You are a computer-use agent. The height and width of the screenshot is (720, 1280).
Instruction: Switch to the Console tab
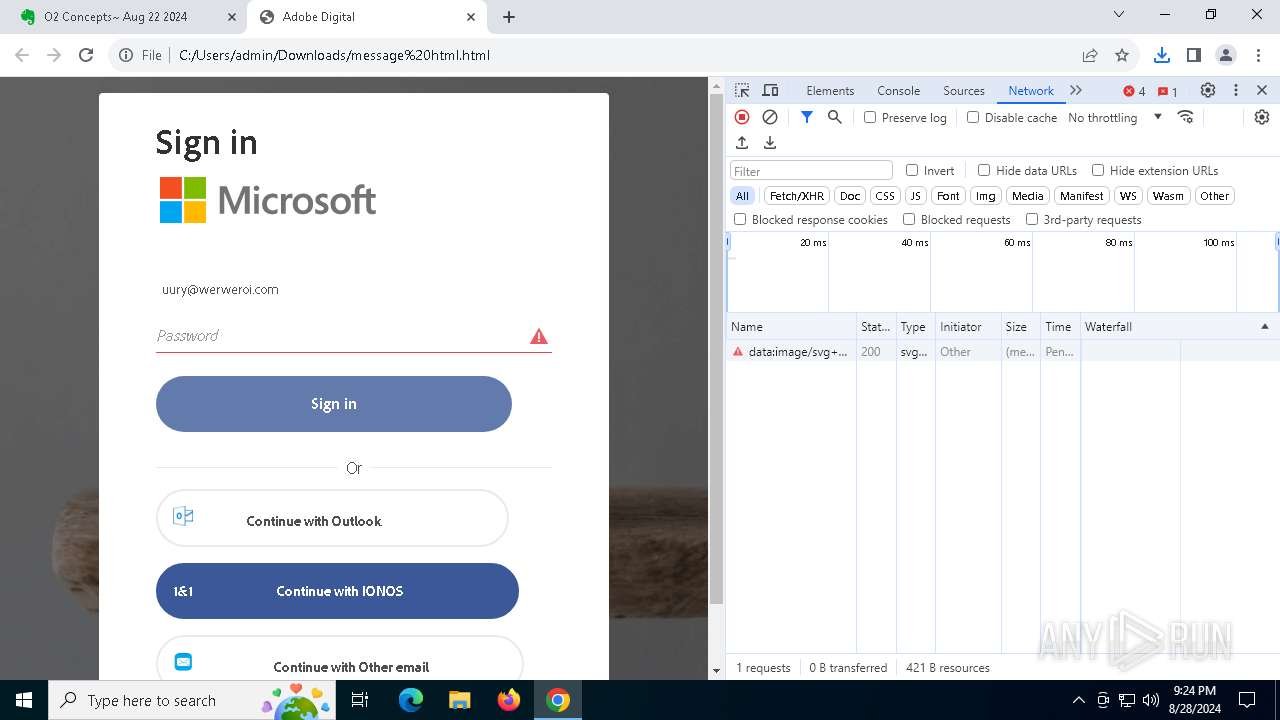click(x=898, y=90)
